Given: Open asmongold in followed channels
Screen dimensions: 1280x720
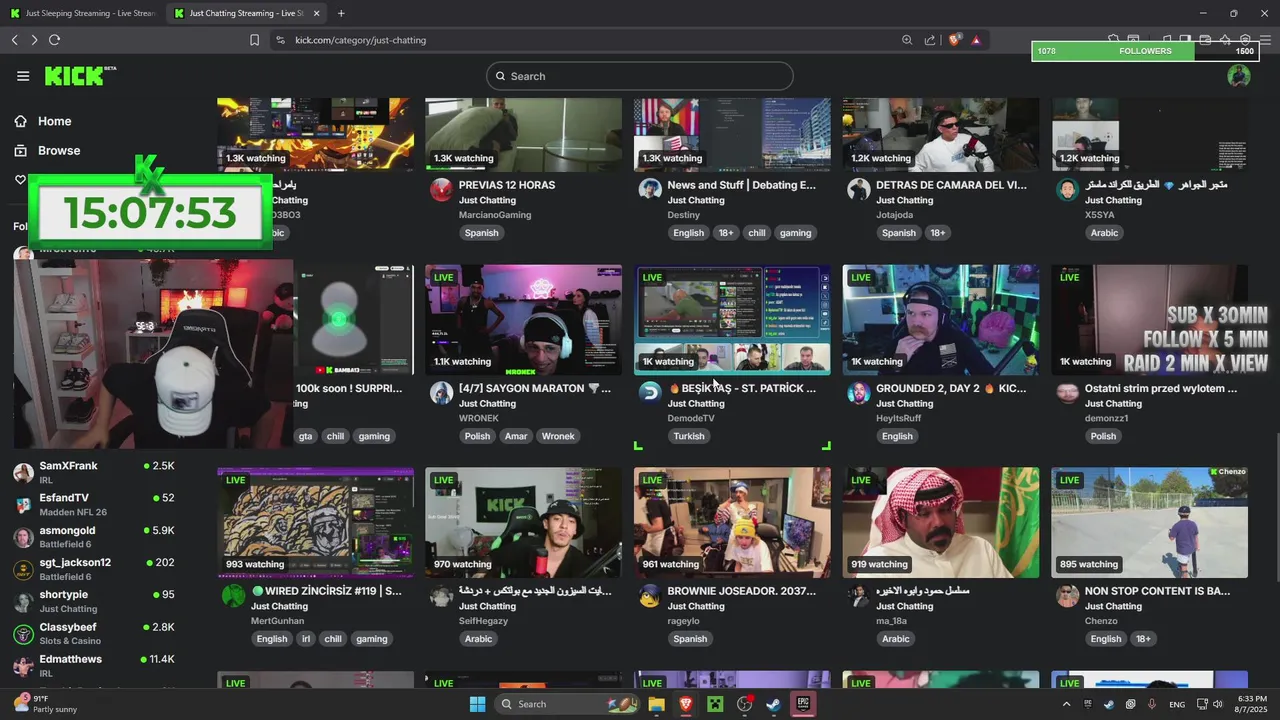Looking at the screenshot, I should pos(94,537).
